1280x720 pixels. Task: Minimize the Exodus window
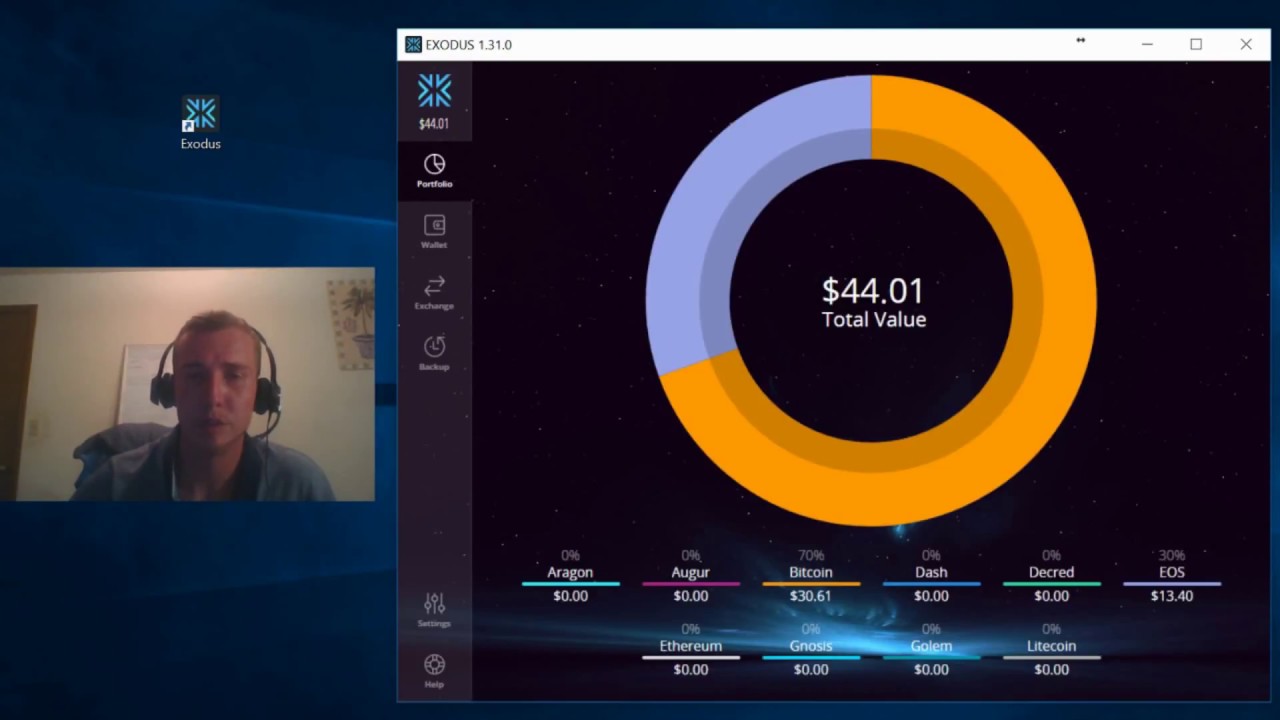click(1147, 44)
